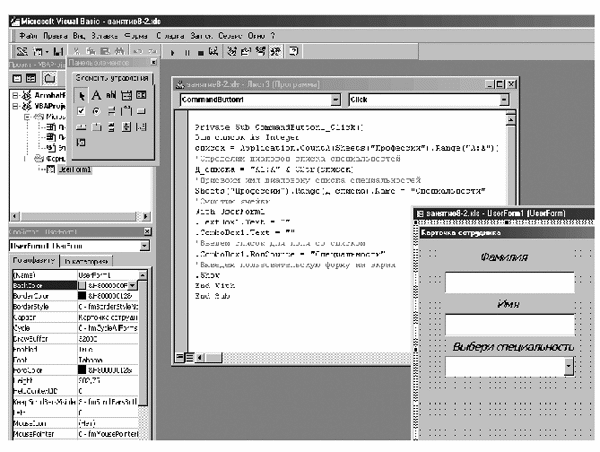Viewport: 600px width, 452px height.
Task: Select the TabStrip tool in the toolbox
Action: coord(81,127)
